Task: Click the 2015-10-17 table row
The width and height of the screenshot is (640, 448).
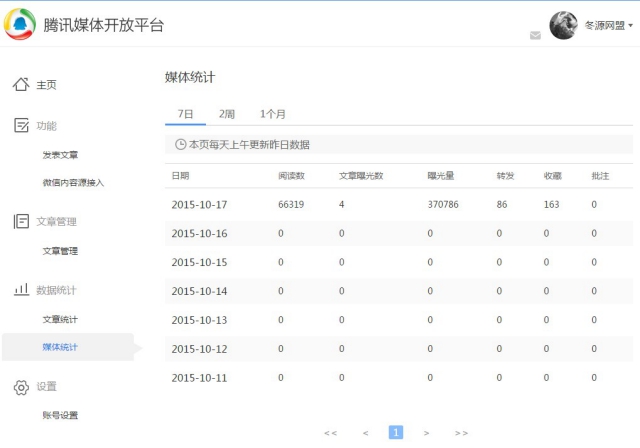Action: pos(400,205)
